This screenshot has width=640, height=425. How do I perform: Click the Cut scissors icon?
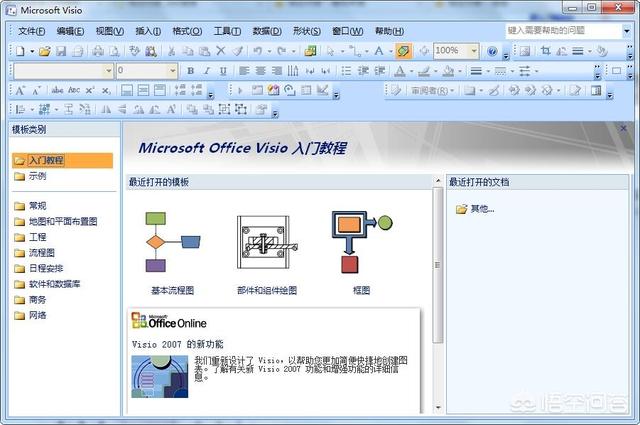[x=171, y=51]
